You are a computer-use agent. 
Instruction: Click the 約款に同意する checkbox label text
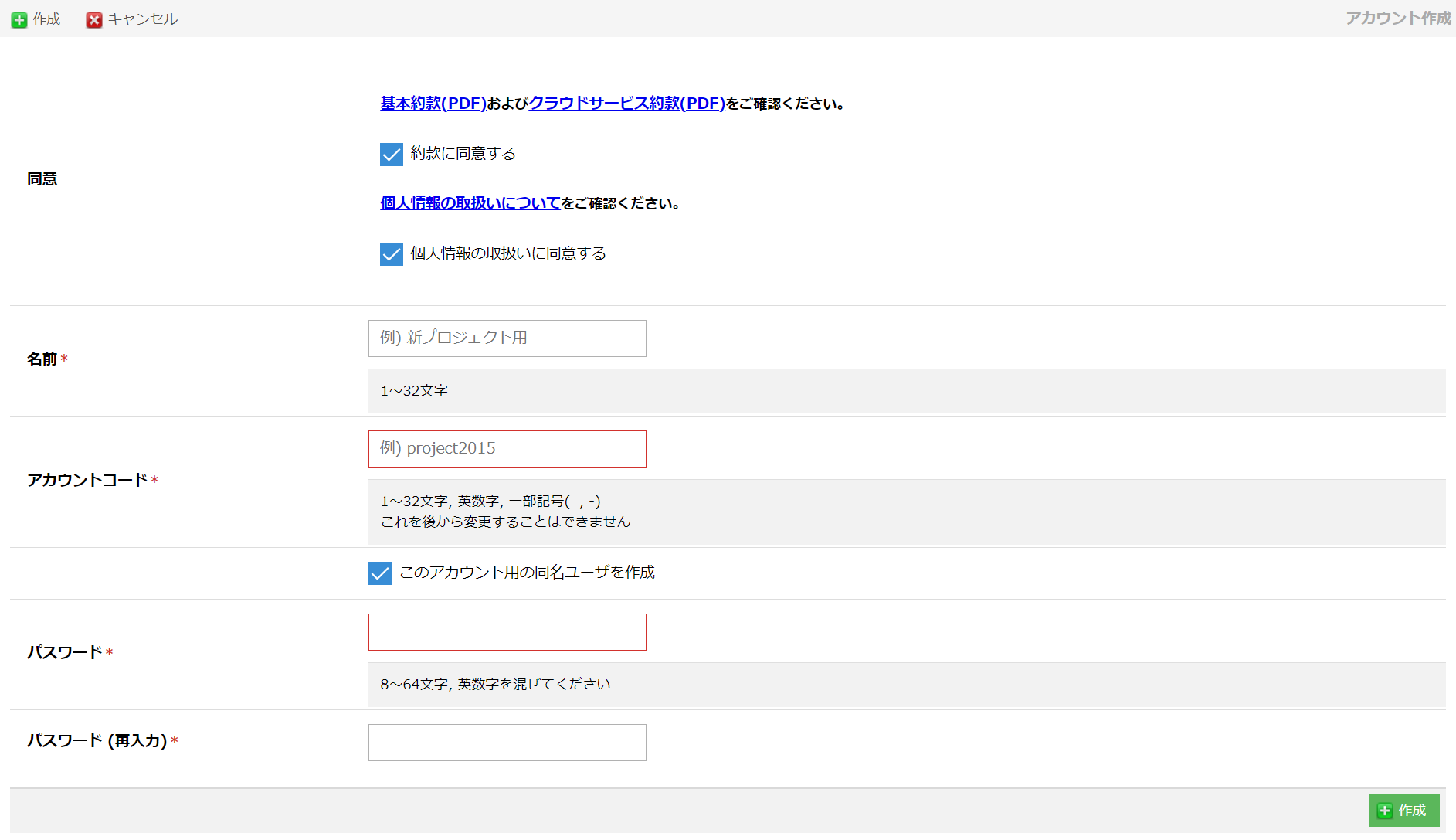(463, 154)
